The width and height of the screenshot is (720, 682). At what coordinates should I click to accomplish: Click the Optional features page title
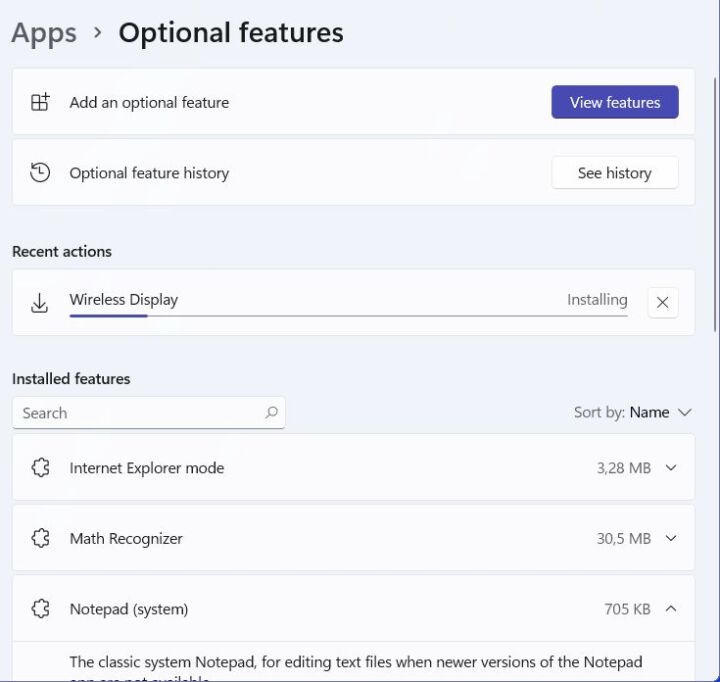(231, 33)
